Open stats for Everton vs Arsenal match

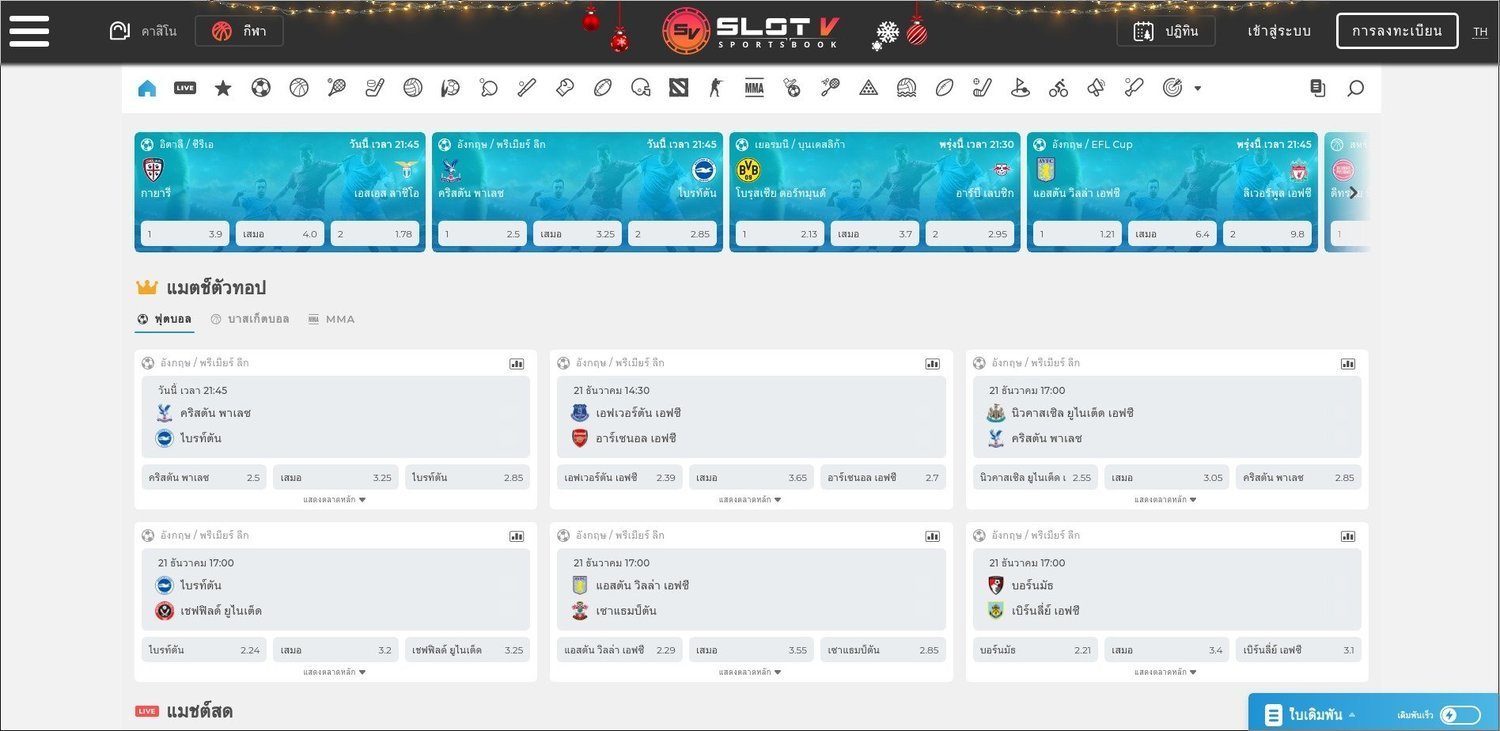pyautogui.click(x=932, y=364)
